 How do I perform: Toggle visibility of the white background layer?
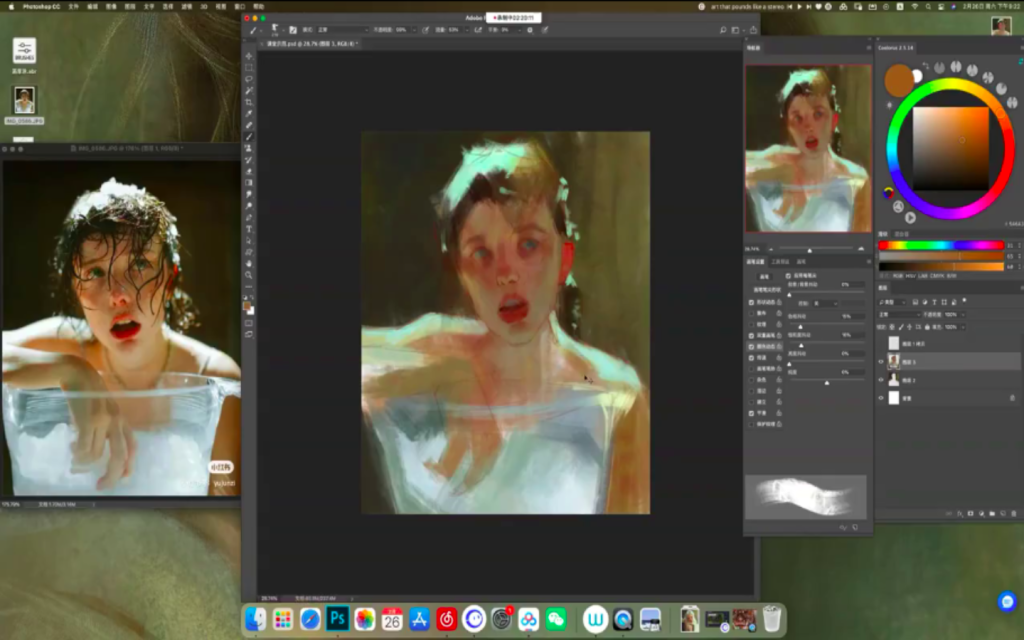pyautogui.click(x=883, y=397)
